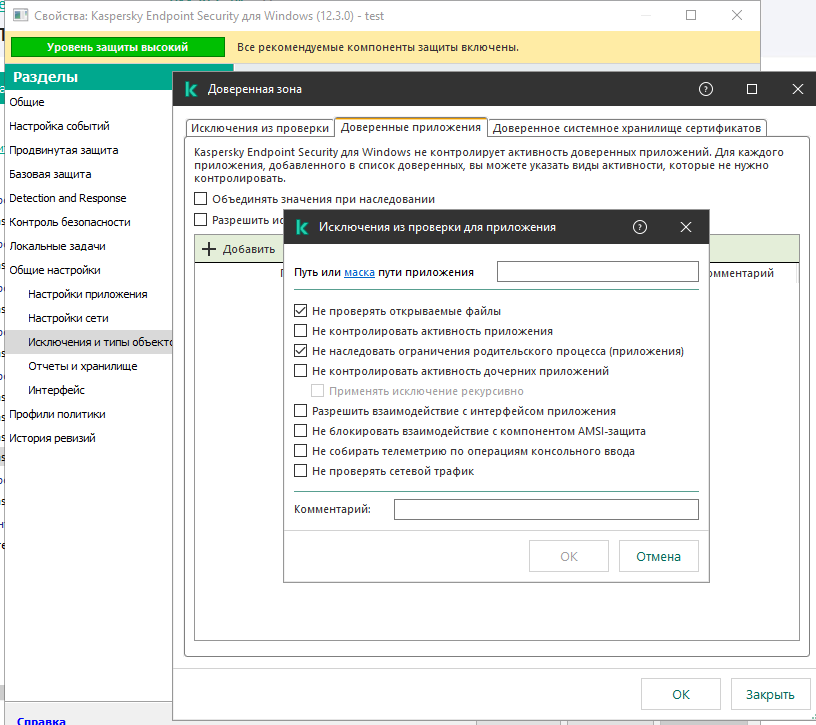Click the Kaspersky logo in the exclusions dialog title bar
Viewport: 816px width, 725px height.
(302, 227)
